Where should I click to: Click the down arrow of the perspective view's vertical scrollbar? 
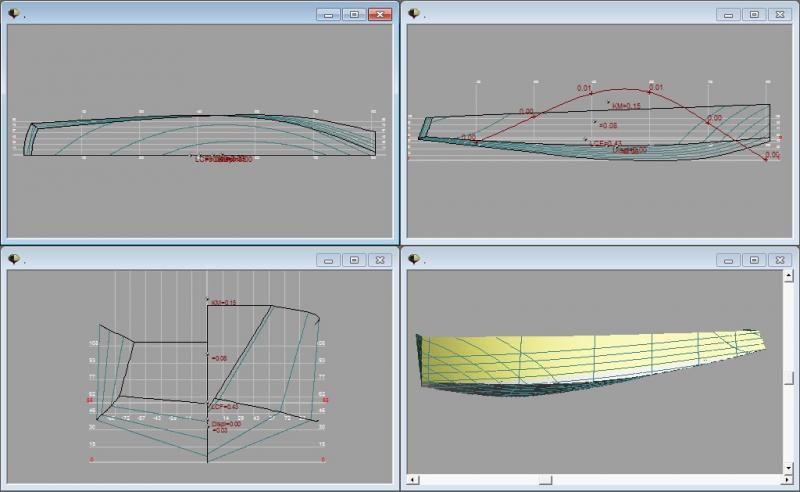click(789, 465)
